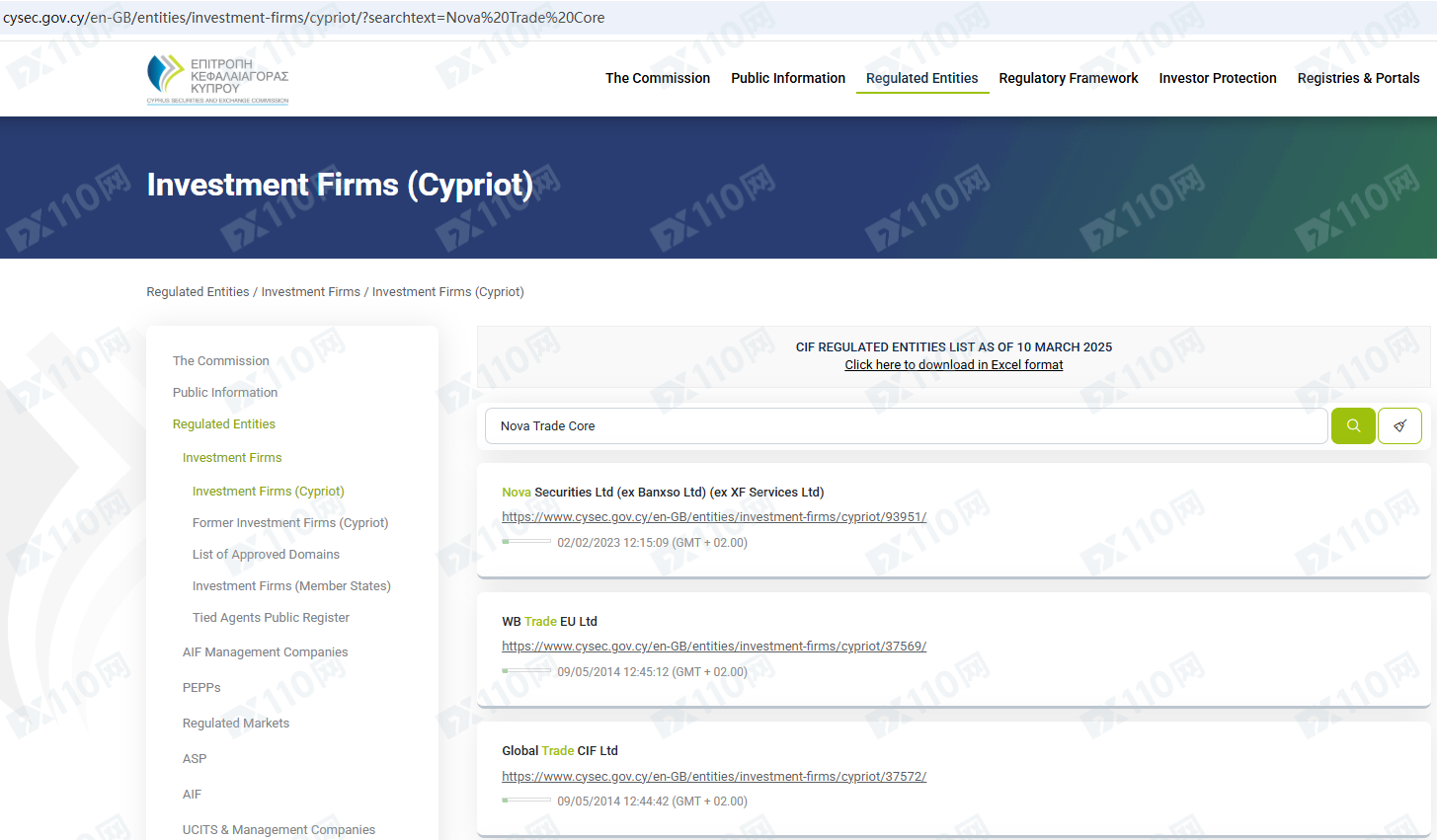This screenshot has width=1437, height=840.
Task: Click the green search magnifier button
Action: (1352, 425)
